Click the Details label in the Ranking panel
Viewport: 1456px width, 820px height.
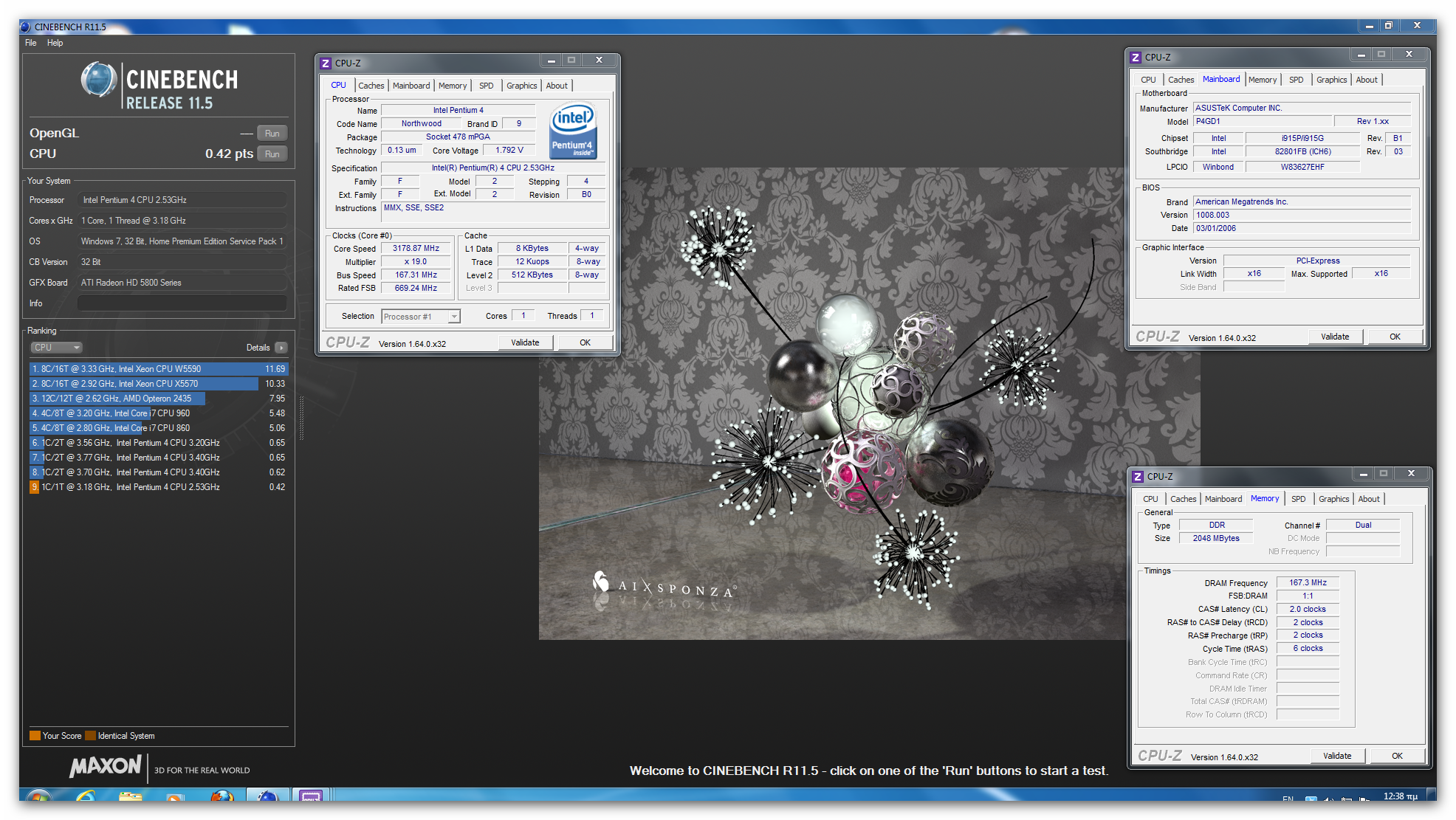(x=258, y=348)
